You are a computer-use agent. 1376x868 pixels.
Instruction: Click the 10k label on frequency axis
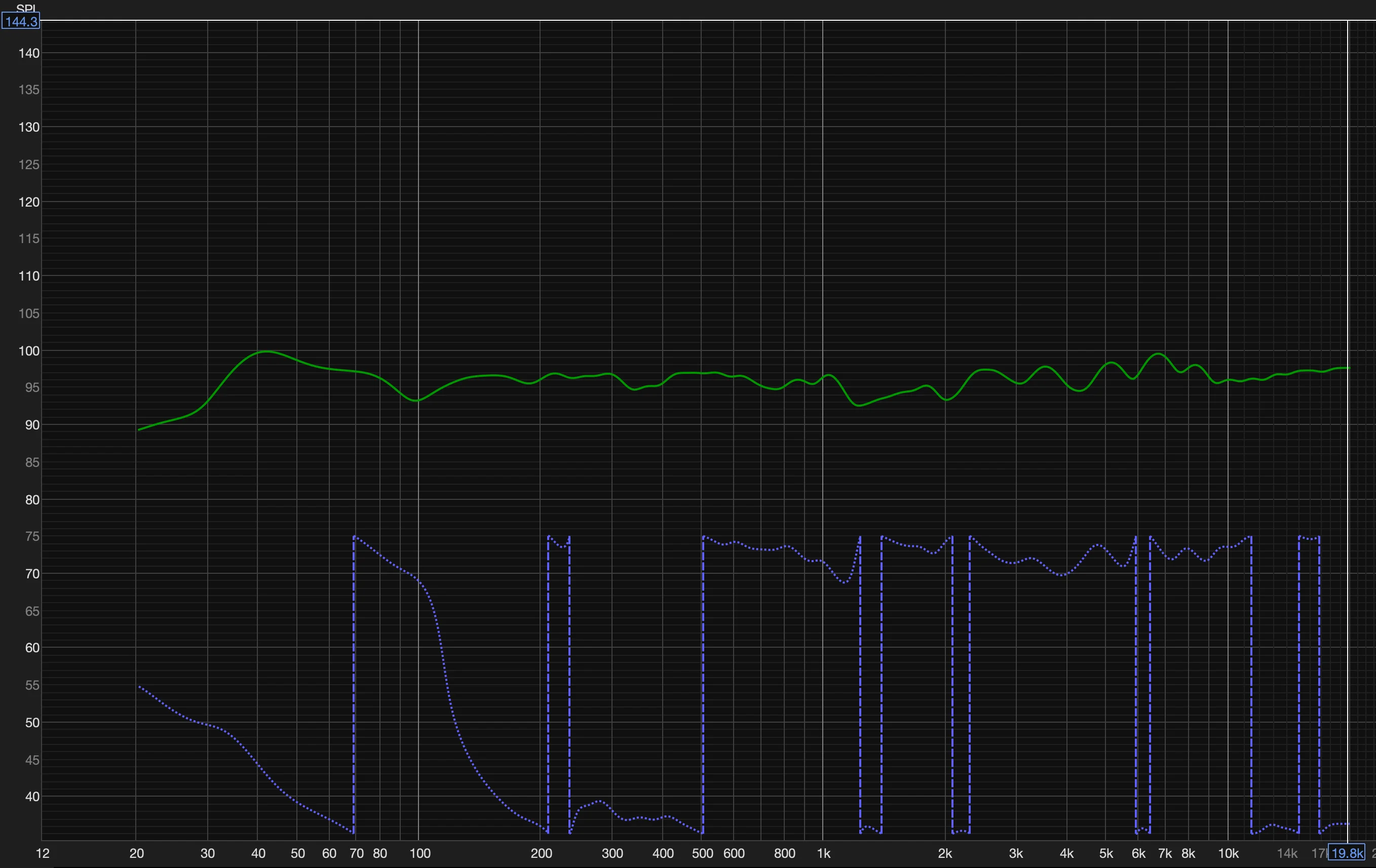point(1229,854)
